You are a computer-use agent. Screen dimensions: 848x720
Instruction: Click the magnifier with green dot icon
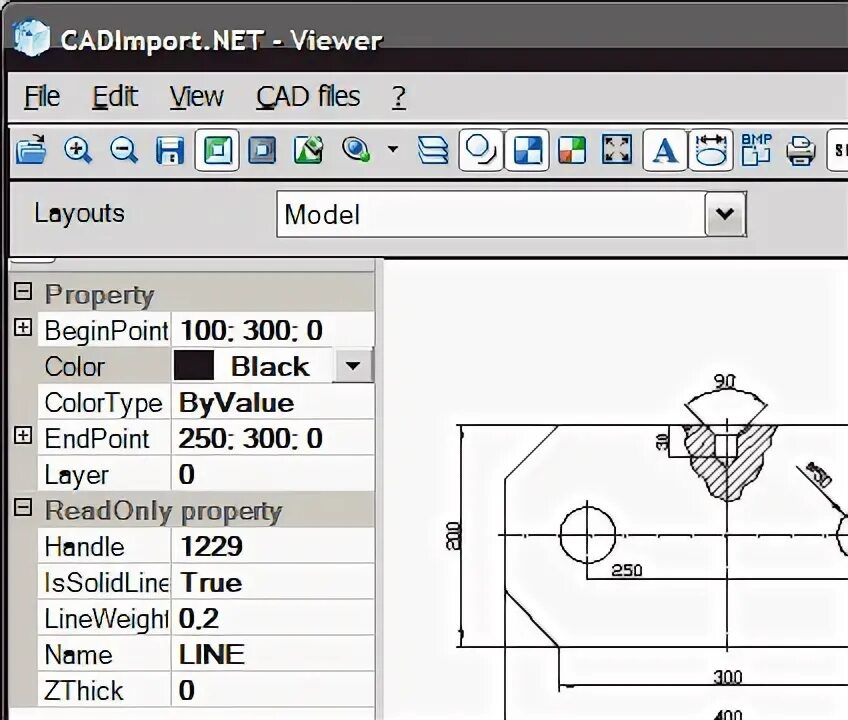(x=356, y=150)
